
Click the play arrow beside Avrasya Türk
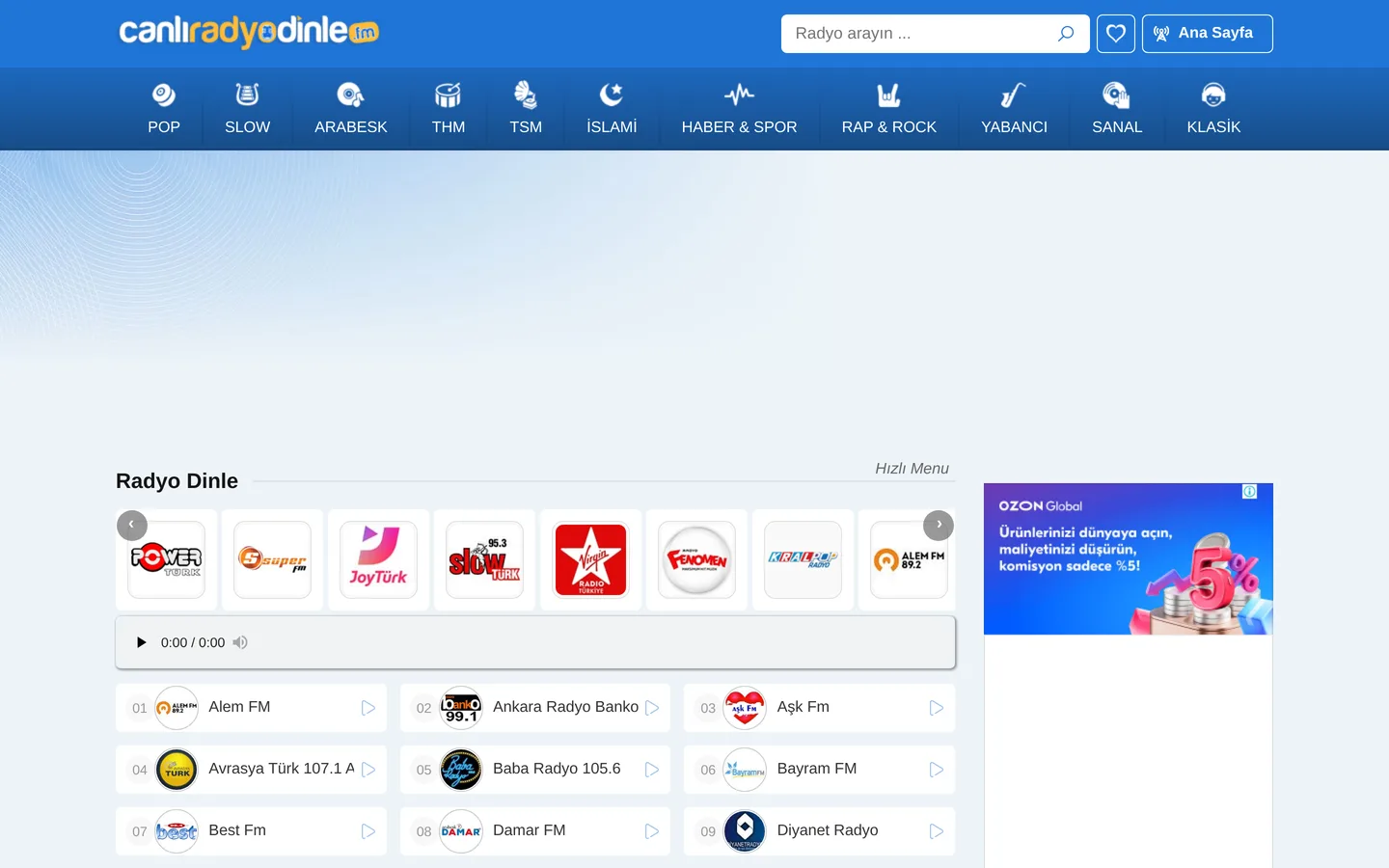click(x=368, y=770)
